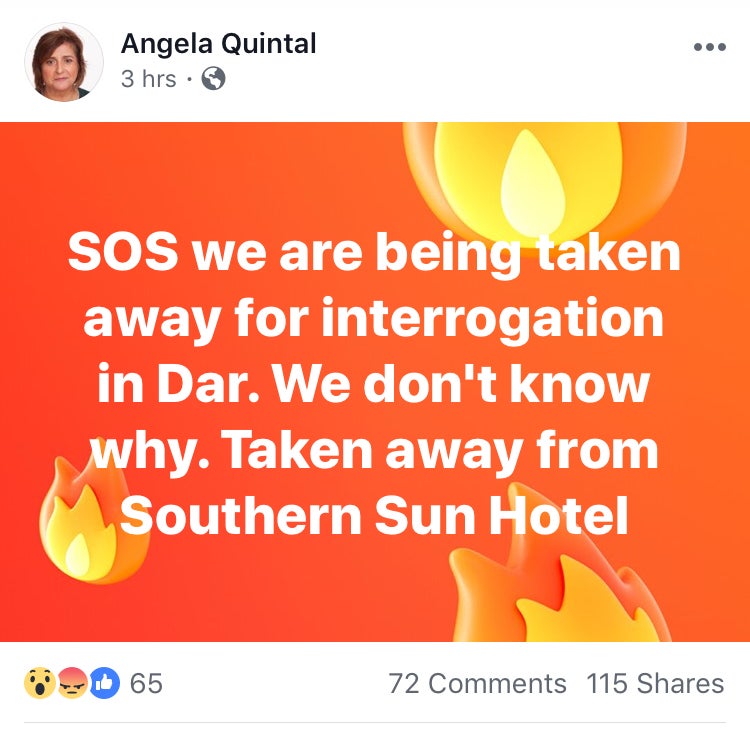View the 65 reactions count
This screenshot has width=750, height=733.
(146, 683)
